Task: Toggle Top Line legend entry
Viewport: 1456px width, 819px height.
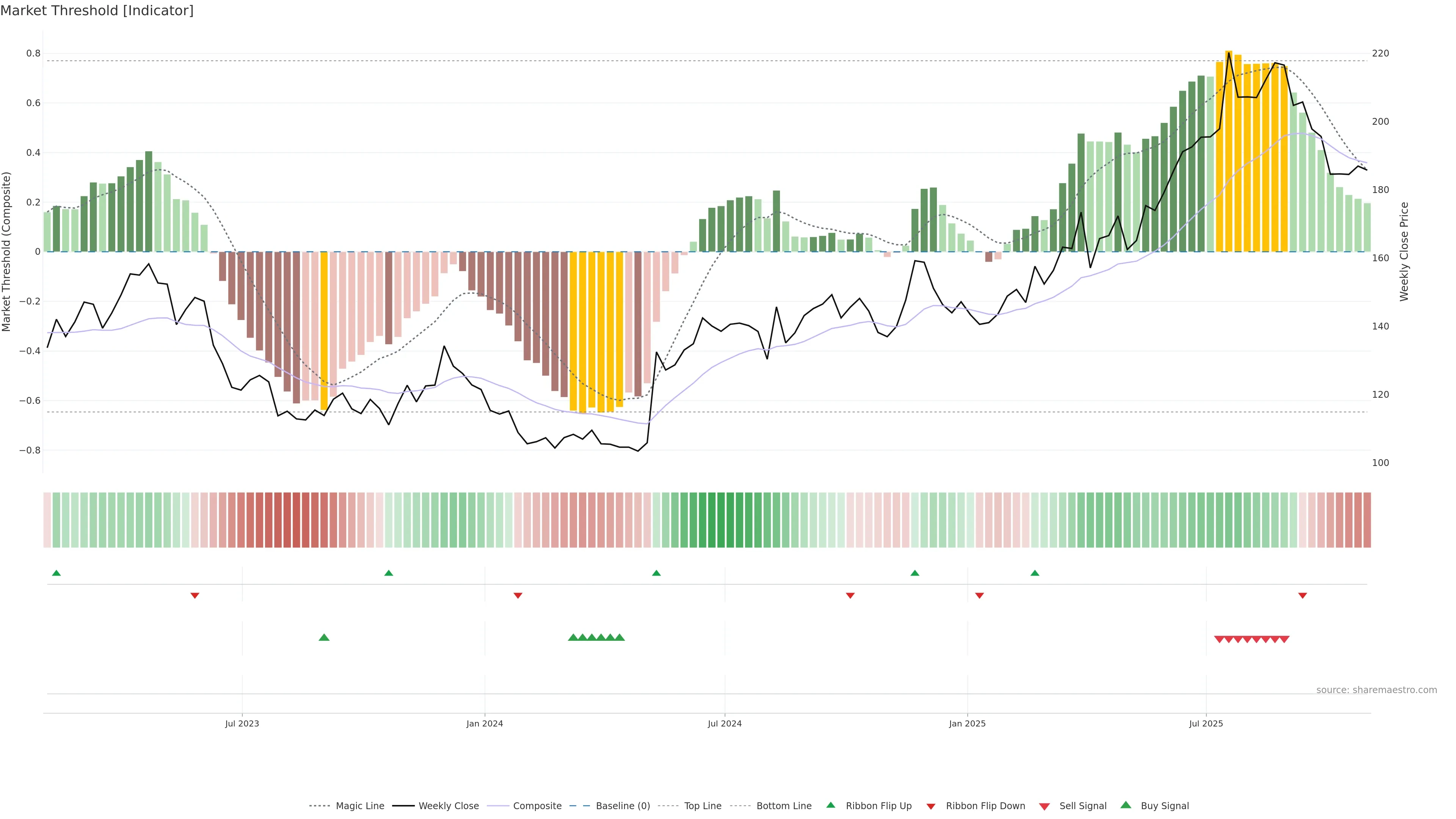Action: pos(703,806)
